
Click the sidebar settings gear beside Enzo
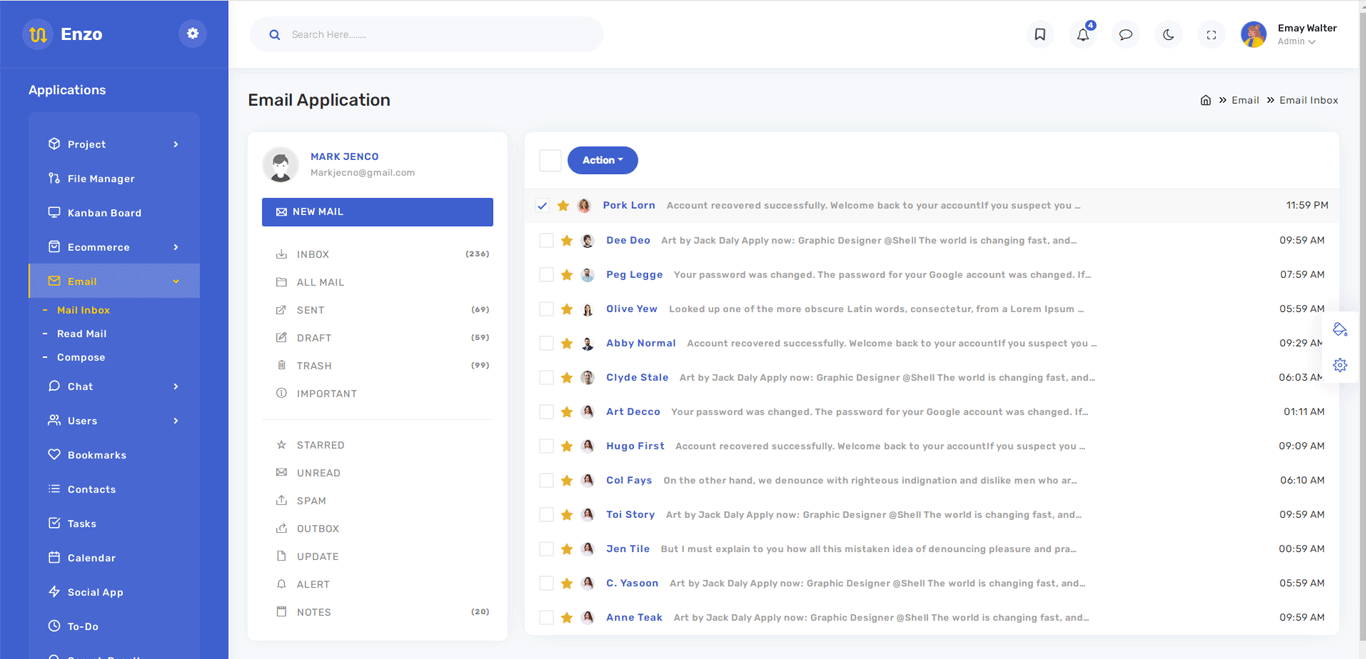point(192,34)
